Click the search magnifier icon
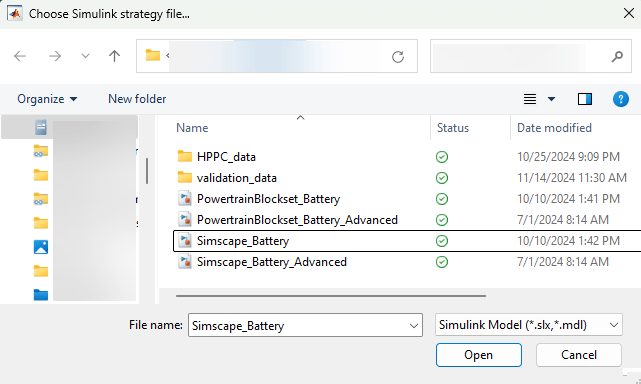 tap(617, 56)
